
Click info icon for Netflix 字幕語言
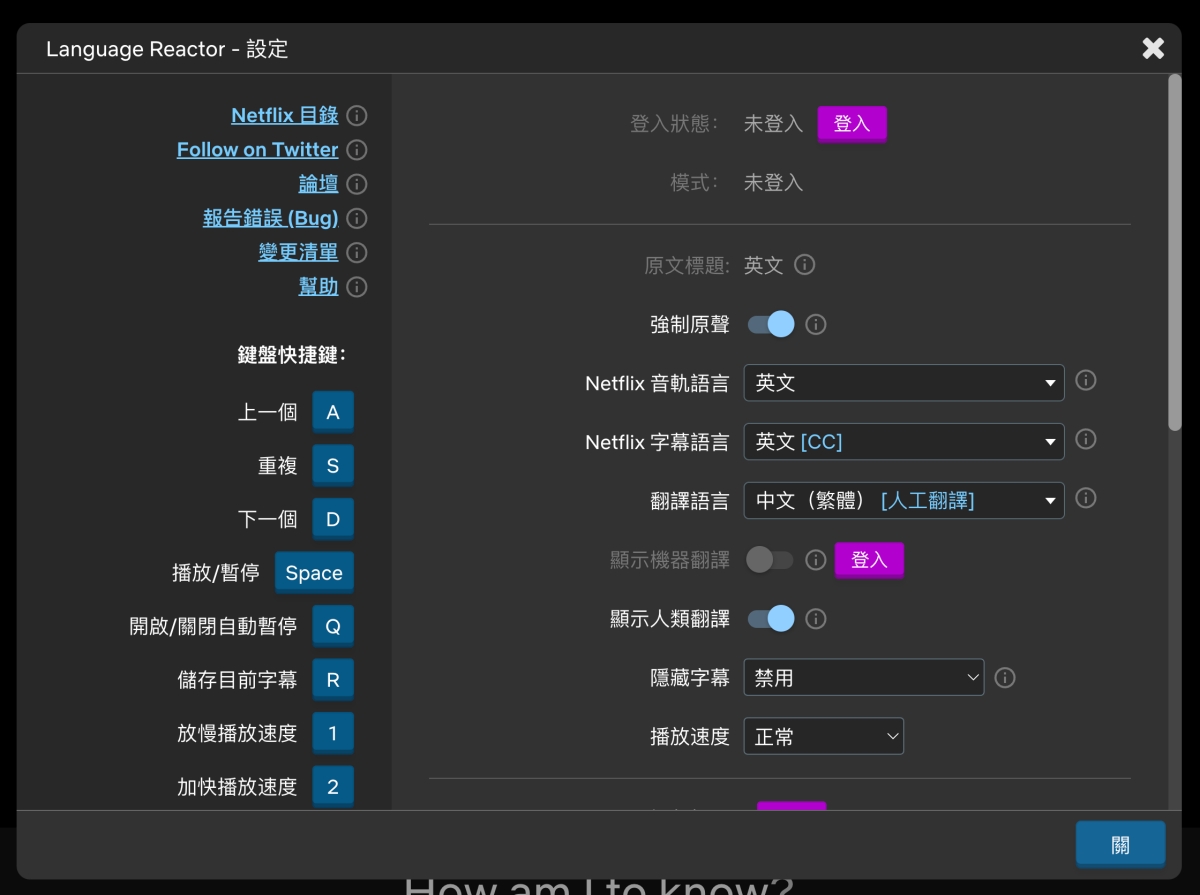pyautogui.click(x=1086, y=440)
